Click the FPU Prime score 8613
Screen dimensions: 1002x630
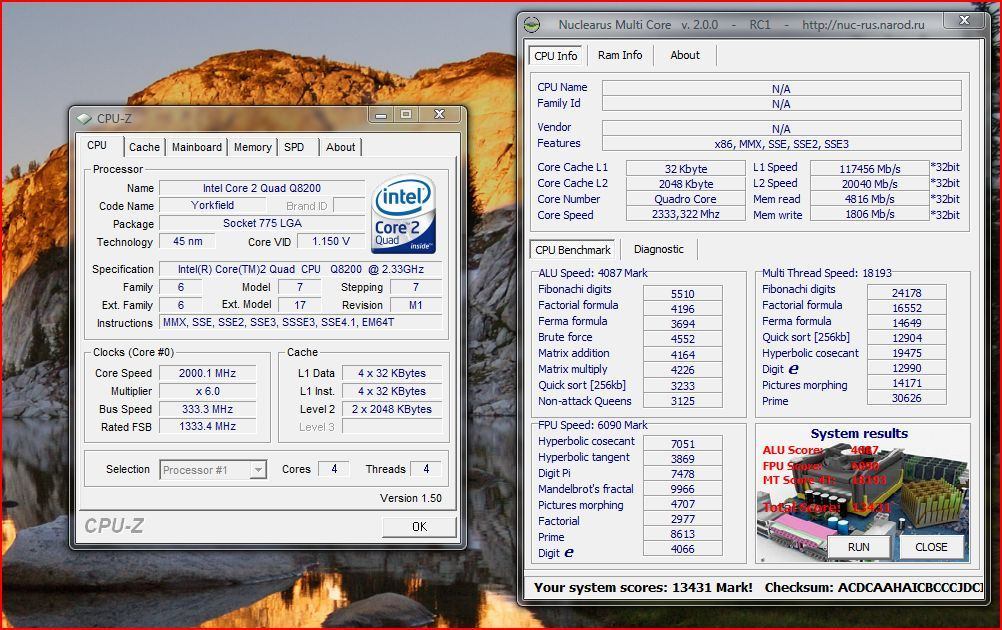[x=682, y=534]
